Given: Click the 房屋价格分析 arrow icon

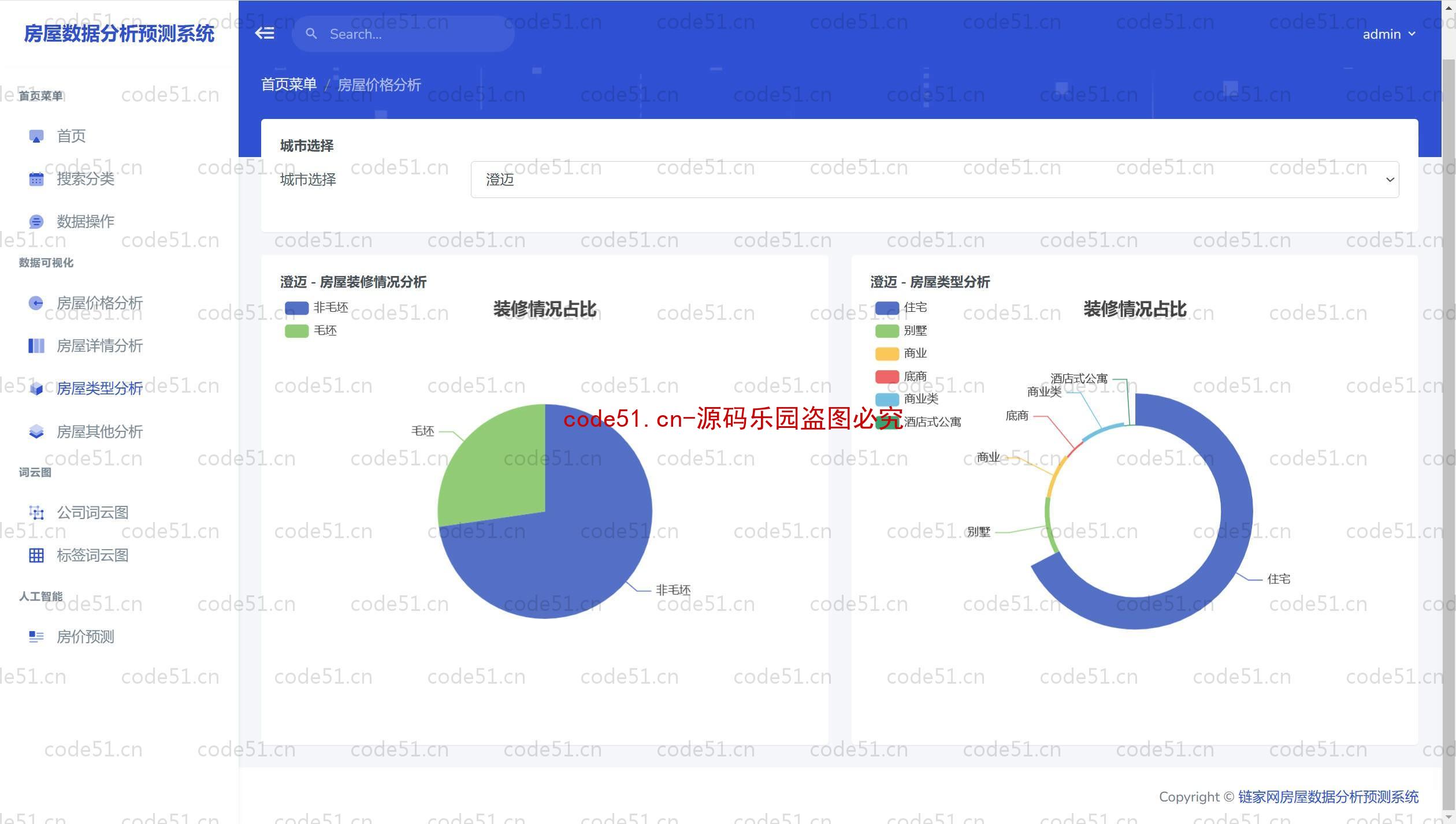Looking at the screenshot, I should (36, 303).
